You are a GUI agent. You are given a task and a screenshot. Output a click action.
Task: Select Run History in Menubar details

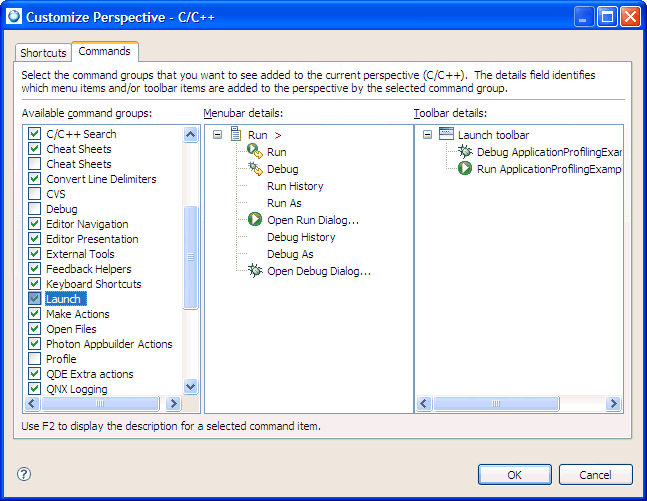click(295, 186)
